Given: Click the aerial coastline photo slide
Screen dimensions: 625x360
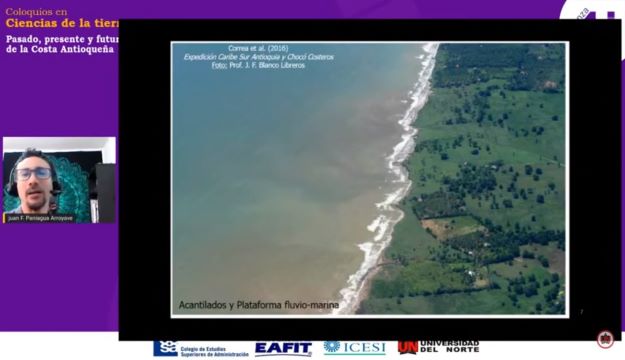Looking at the screenshot, I should point(369,179).
